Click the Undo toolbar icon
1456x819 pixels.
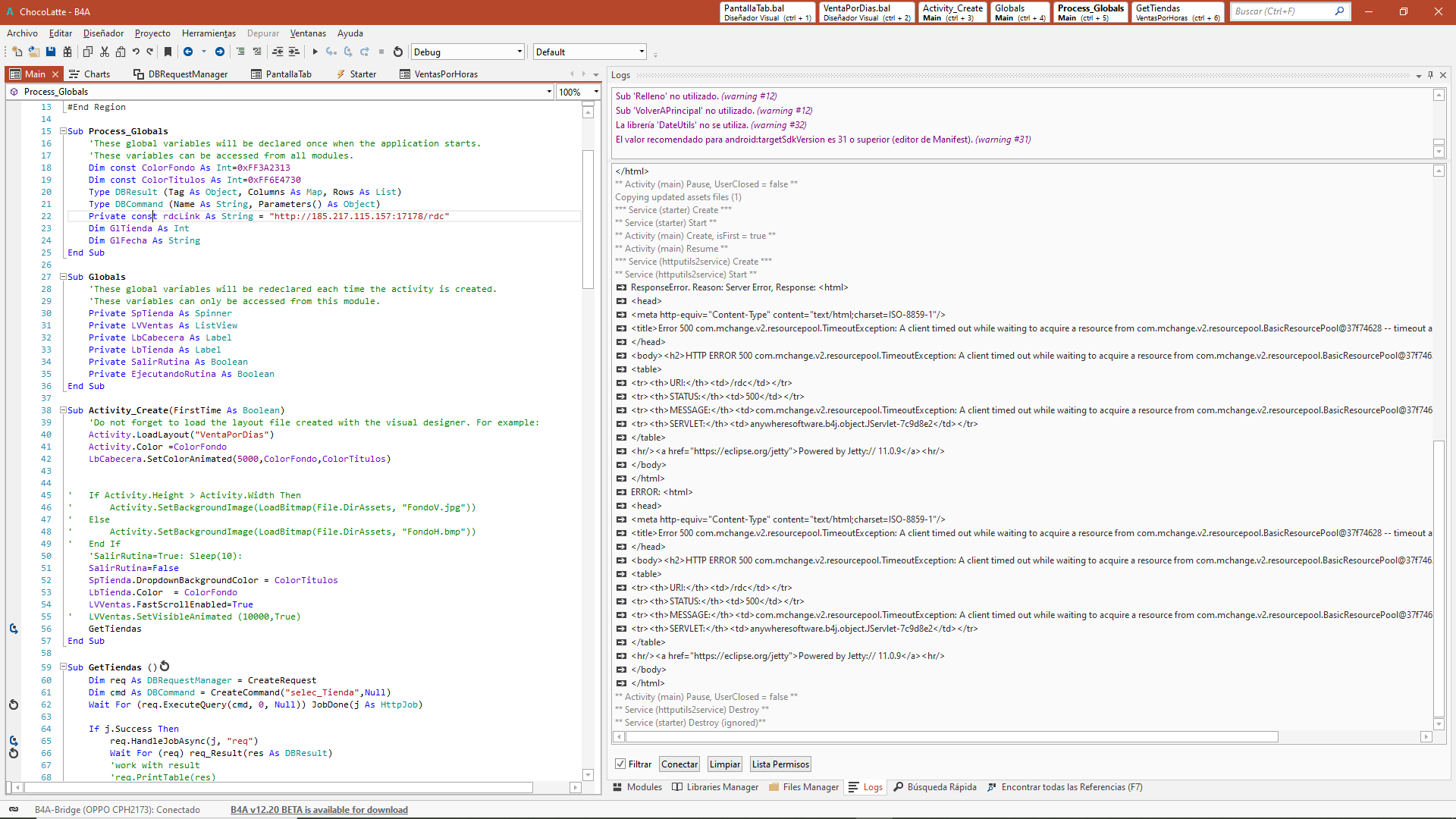click(x=136, y=52)
